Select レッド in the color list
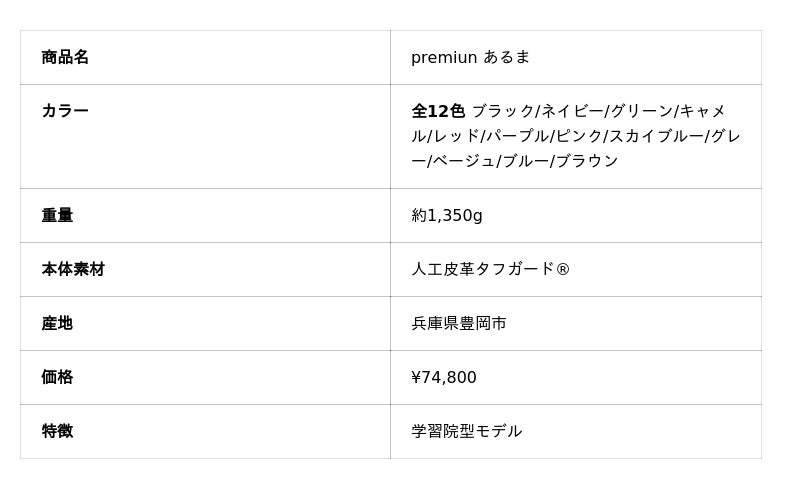 453,136
